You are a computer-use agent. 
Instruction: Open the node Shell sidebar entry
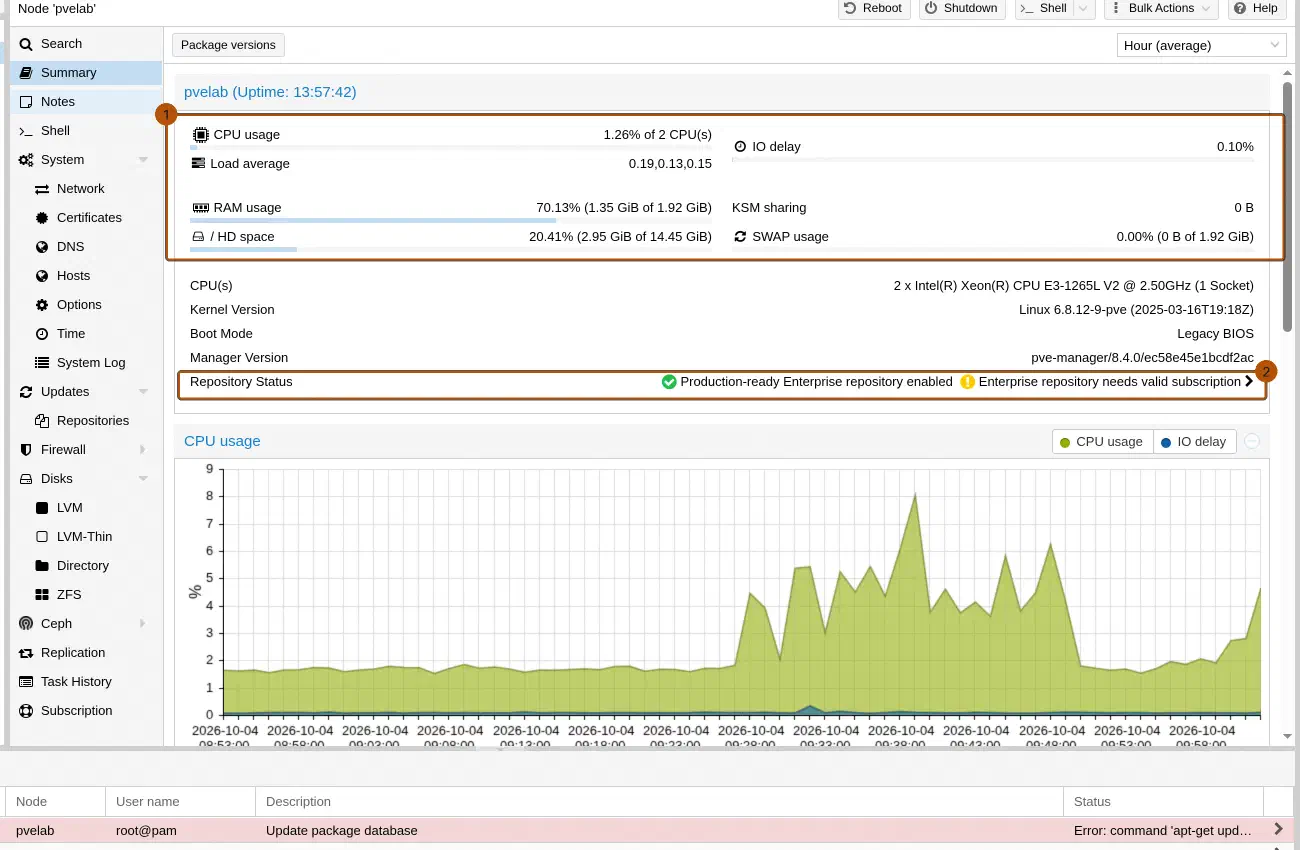86,131
